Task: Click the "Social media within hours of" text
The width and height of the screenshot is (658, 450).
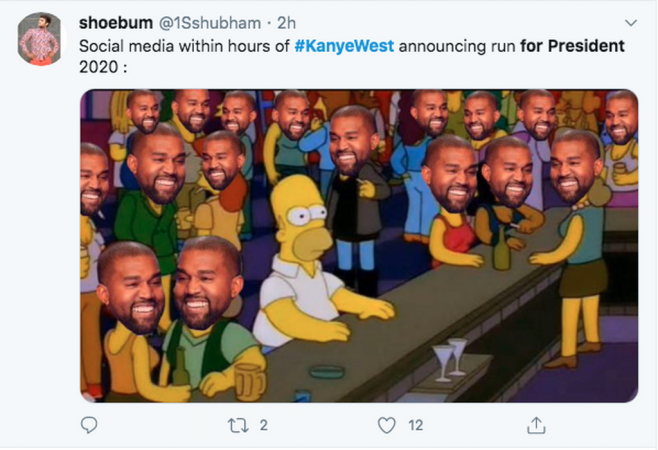Action: (184, 46)
